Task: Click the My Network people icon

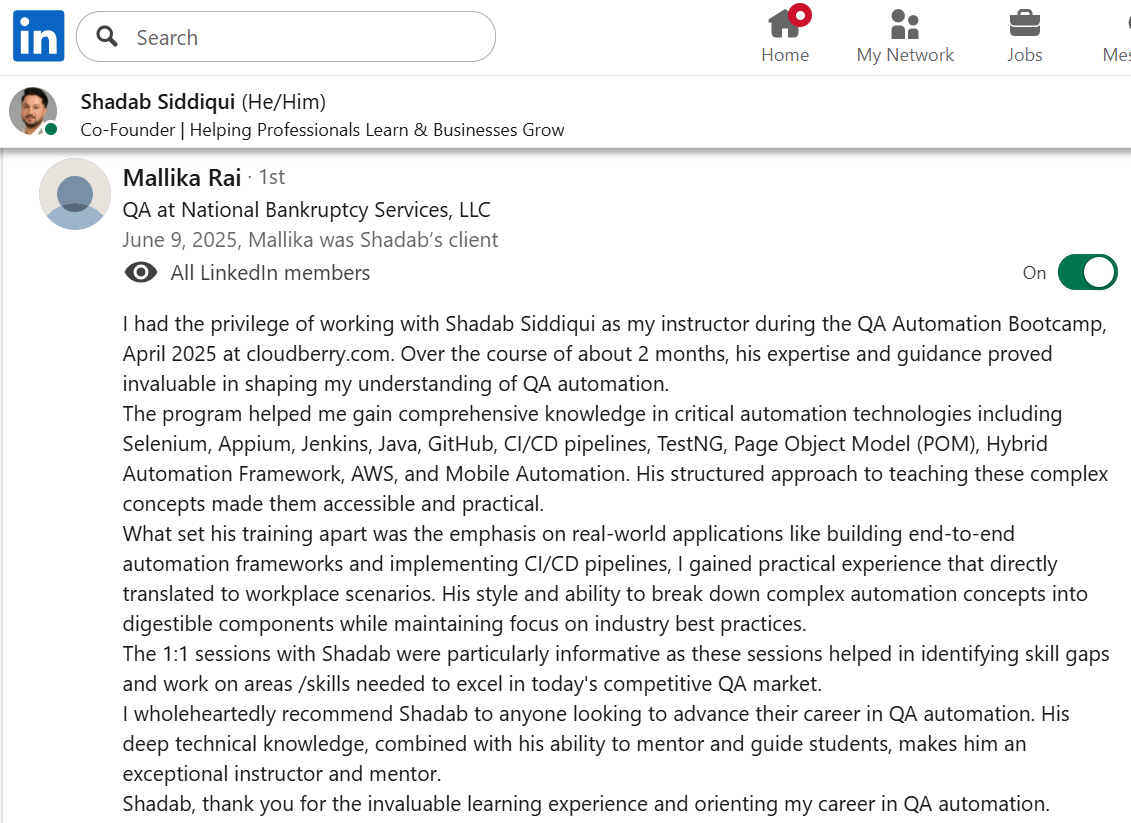Action: point(904,24)
